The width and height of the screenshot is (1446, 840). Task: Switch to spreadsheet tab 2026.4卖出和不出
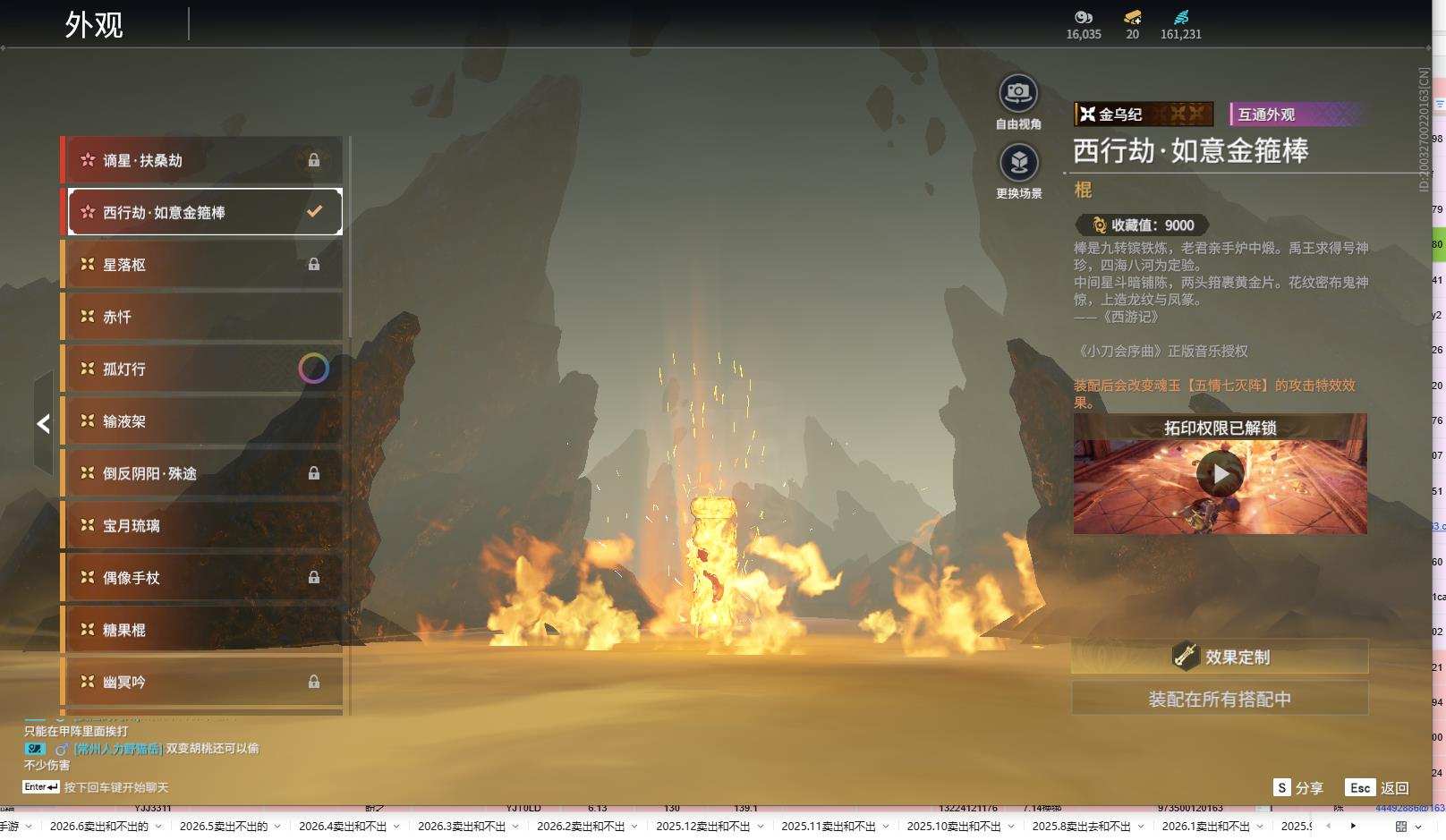[x=343, y=826]
